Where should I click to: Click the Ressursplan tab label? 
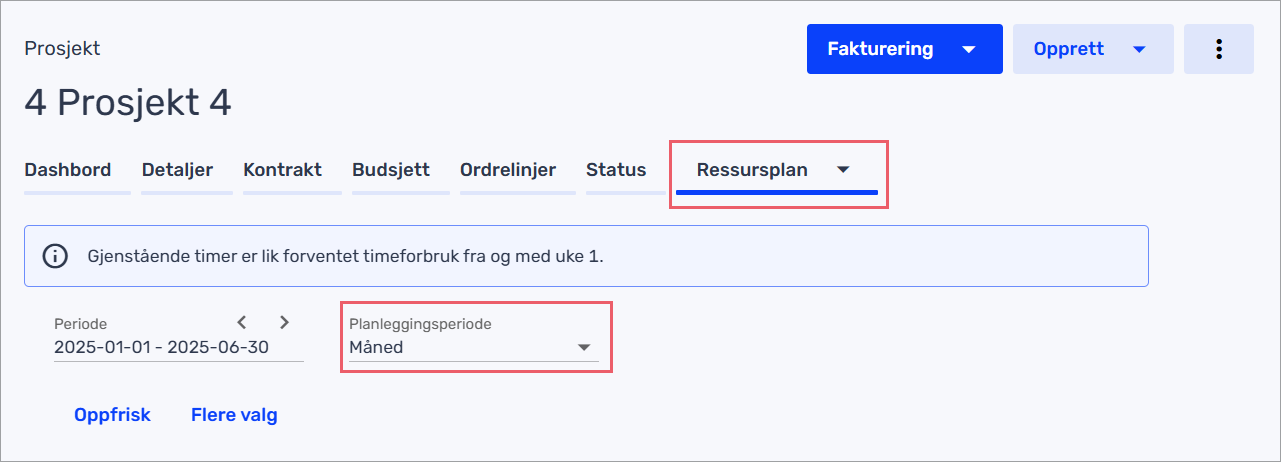(752, 170)
